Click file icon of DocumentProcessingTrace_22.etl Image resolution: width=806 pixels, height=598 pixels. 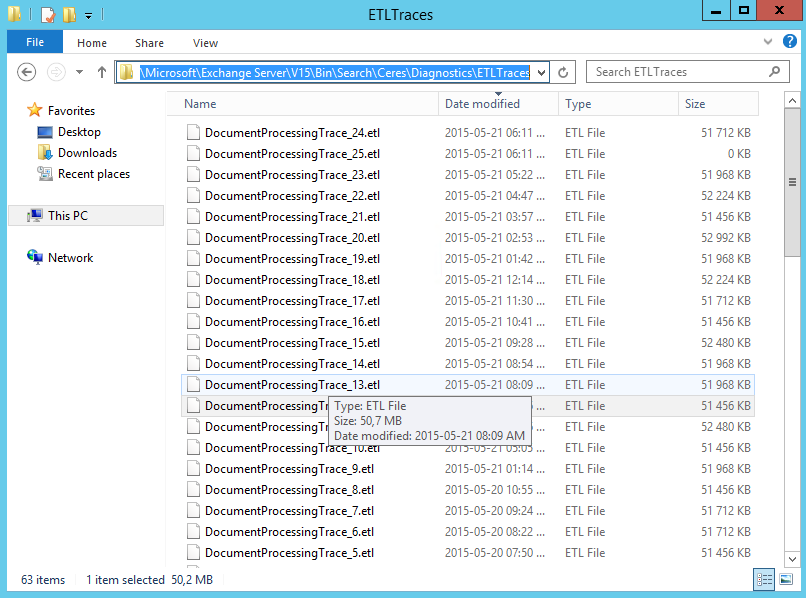pos(193,196)
